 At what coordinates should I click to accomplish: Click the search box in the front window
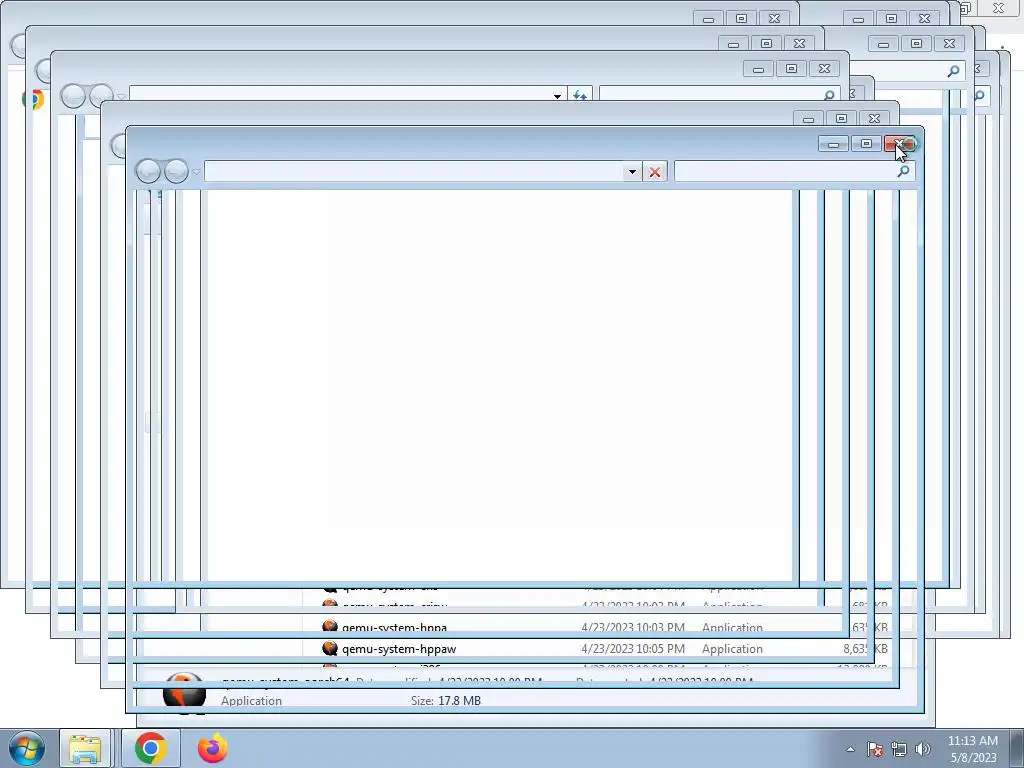[793, 172]
